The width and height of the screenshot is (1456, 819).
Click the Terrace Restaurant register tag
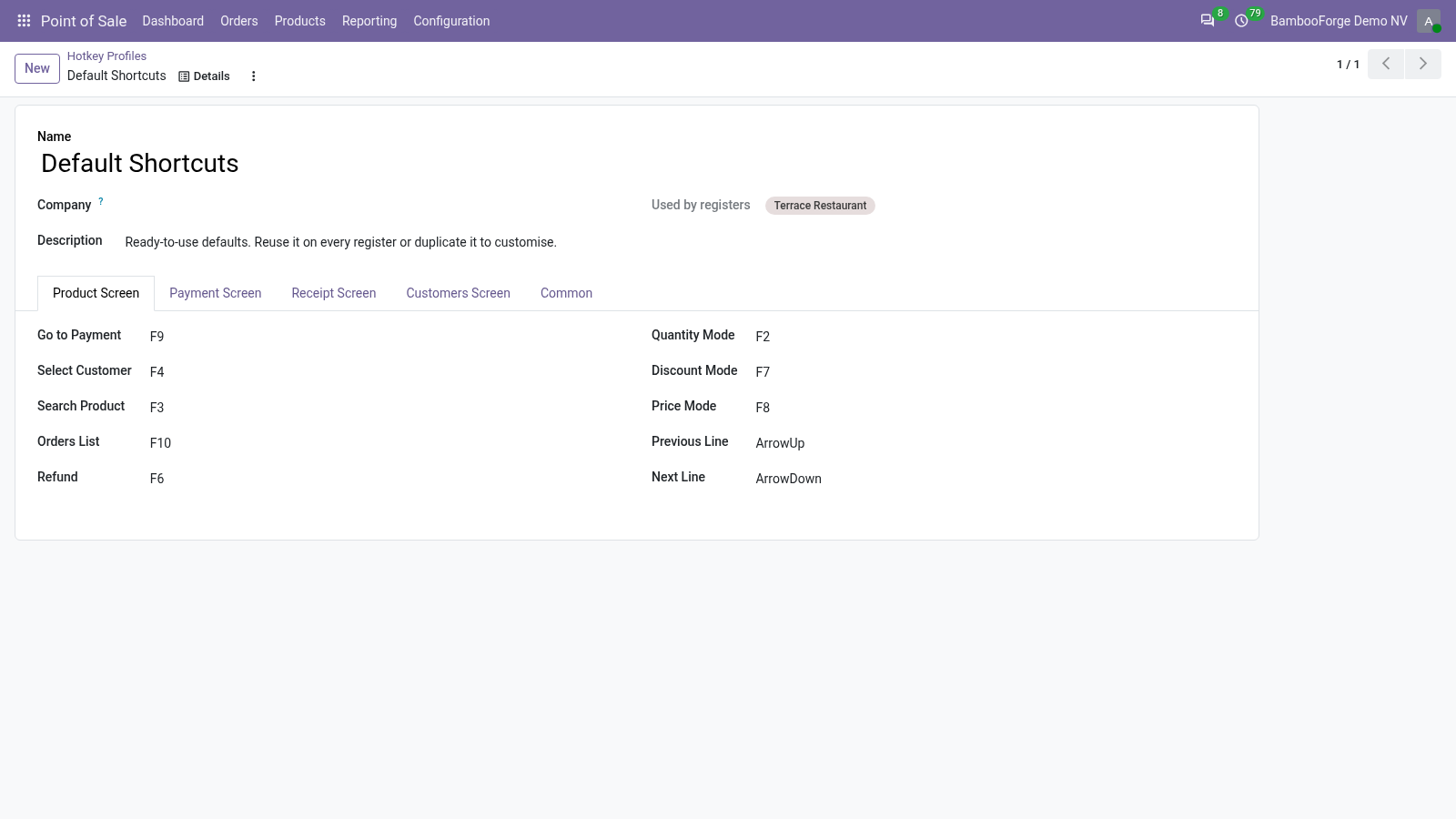click(820, 206)
